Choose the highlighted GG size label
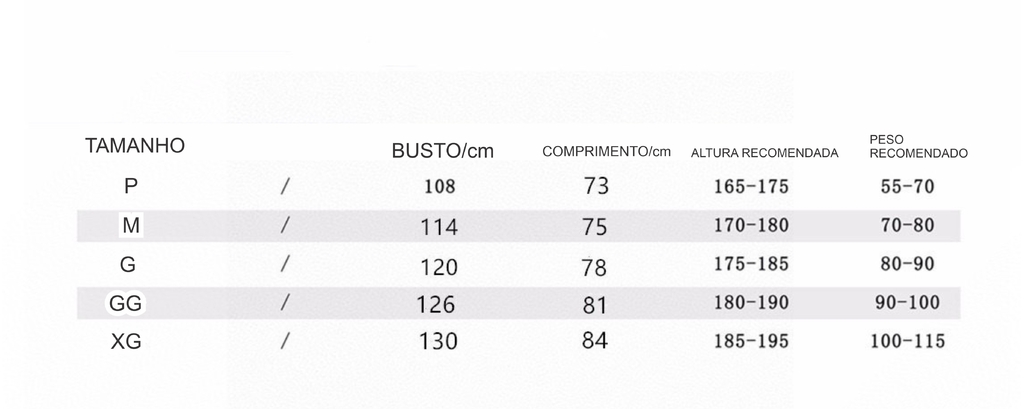 pyautogui.click(x=125, y=304)
